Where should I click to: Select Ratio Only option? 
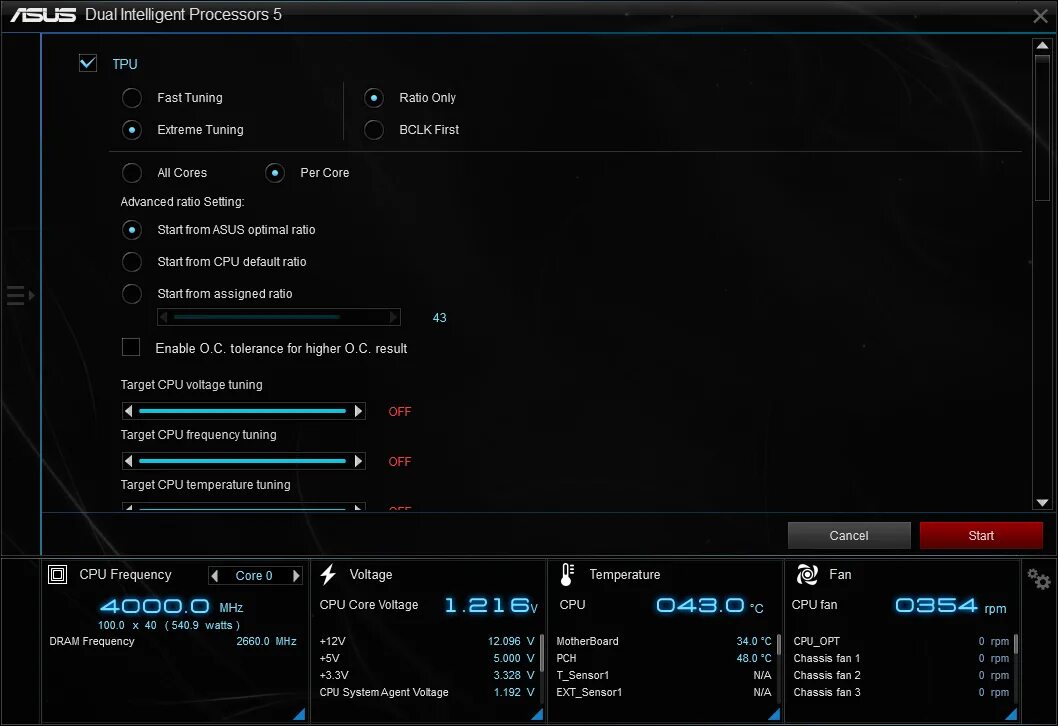374,98
